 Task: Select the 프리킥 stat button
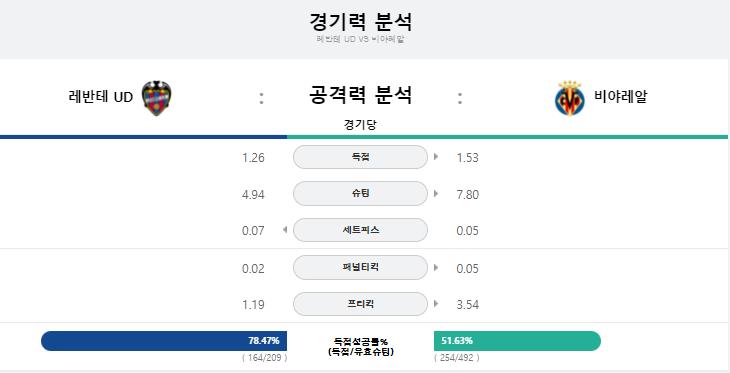[360, 304]
